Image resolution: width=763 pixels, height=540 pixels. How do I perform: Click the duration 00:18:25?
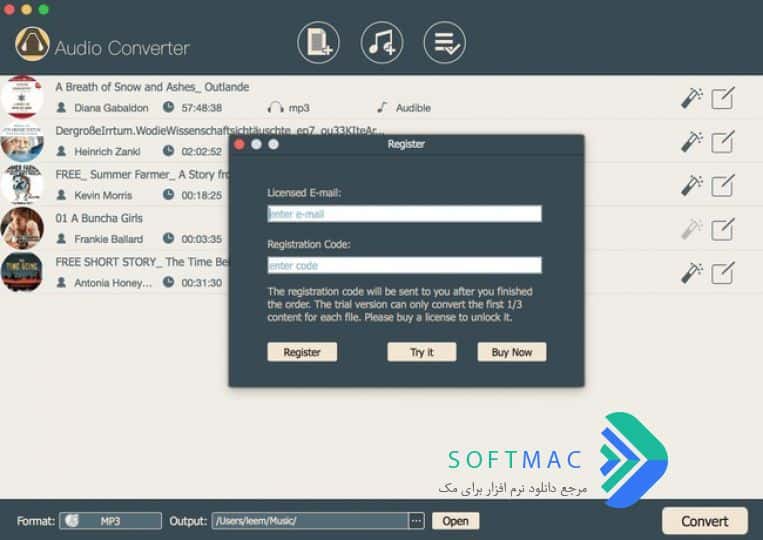(201, 196)
